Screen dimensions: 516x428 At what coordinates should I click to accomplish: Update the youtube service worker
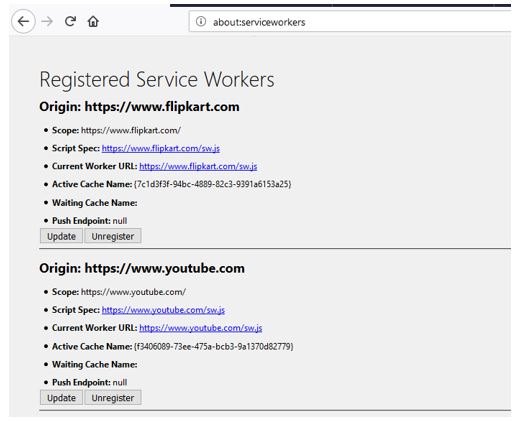coord(61,398)
